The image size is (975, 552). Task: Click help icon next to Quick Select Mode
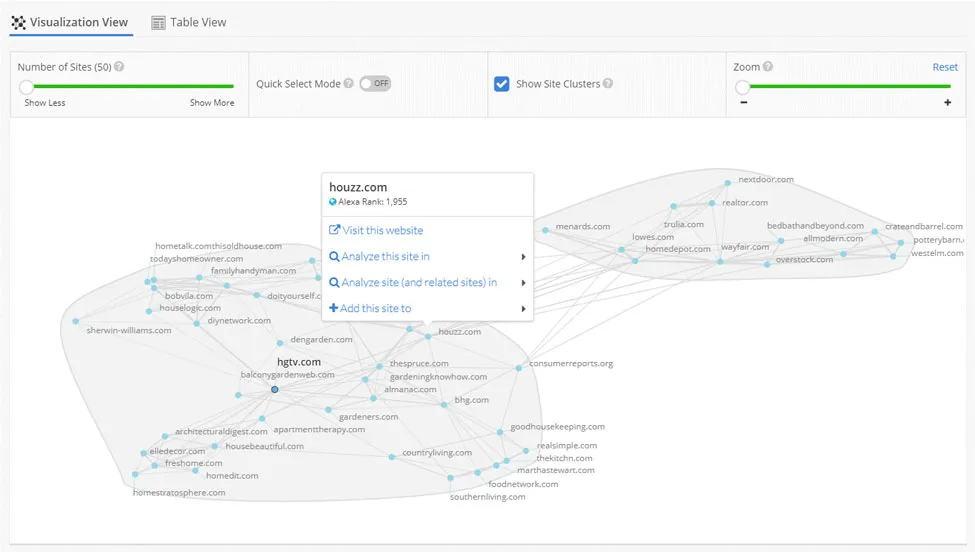(x=348, y=84)
